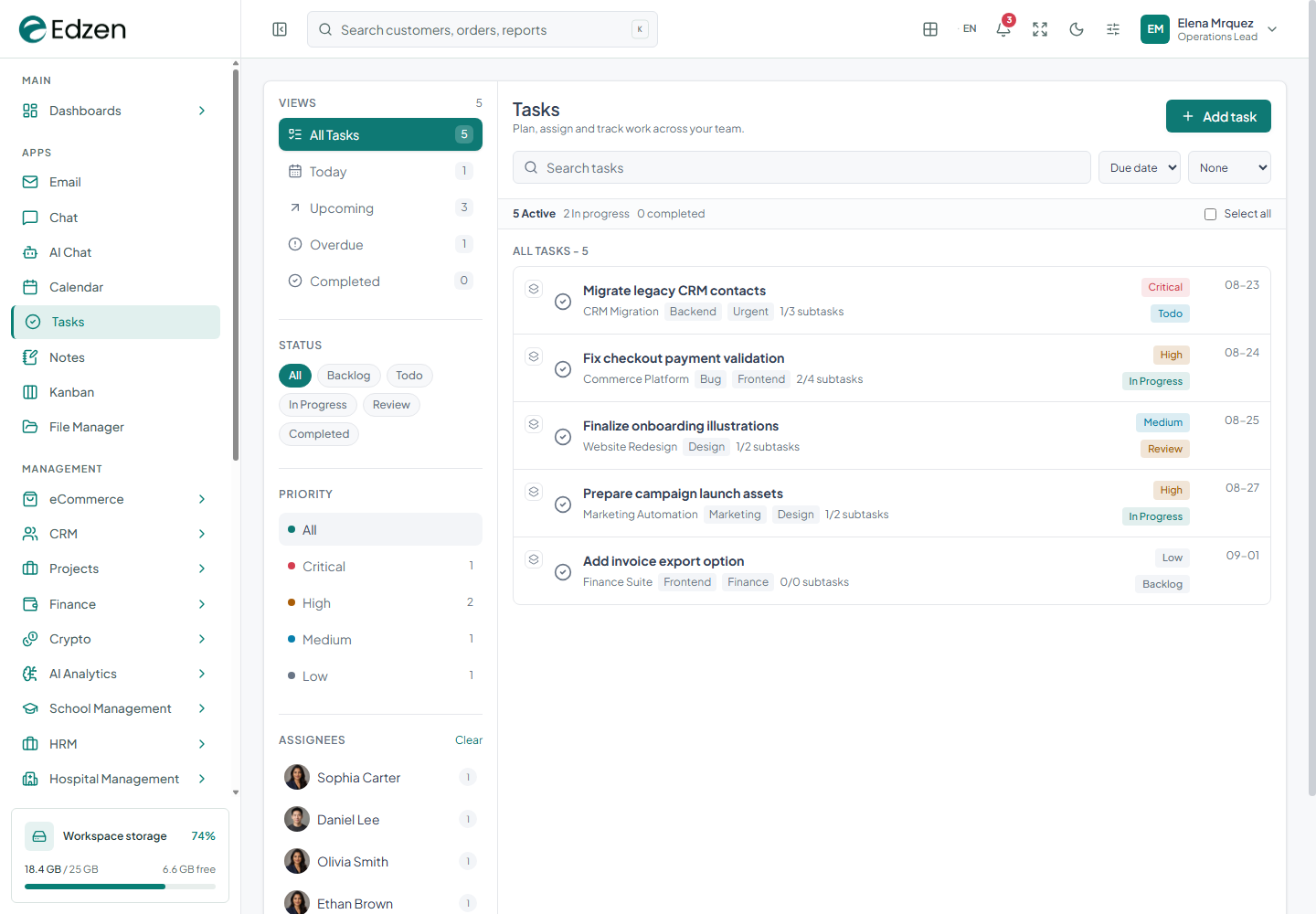
Task: Tick the Select all checkbox
Action: [x=1210, y=214]
